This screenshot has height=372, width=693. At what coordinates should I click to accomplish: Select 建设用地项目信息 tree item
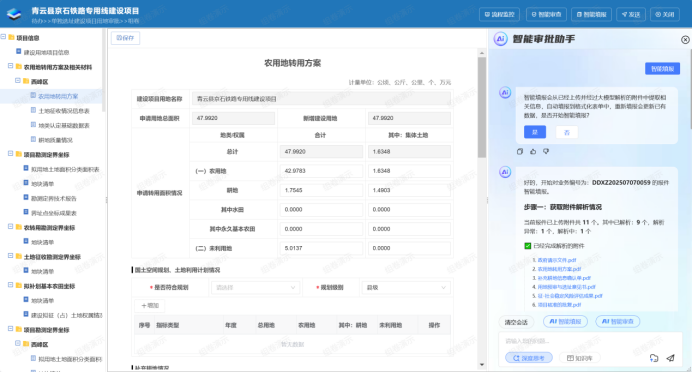click(46, 53)
